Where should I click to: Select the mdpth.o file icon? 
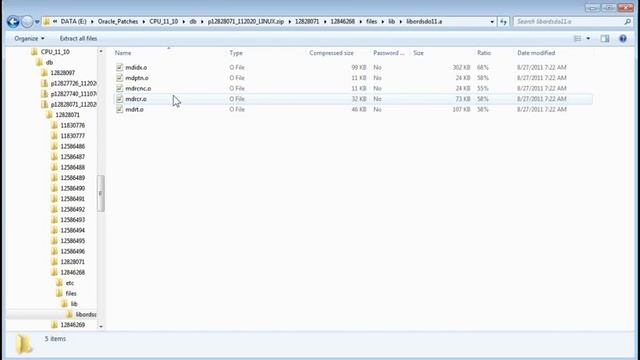tap(119, 78)
